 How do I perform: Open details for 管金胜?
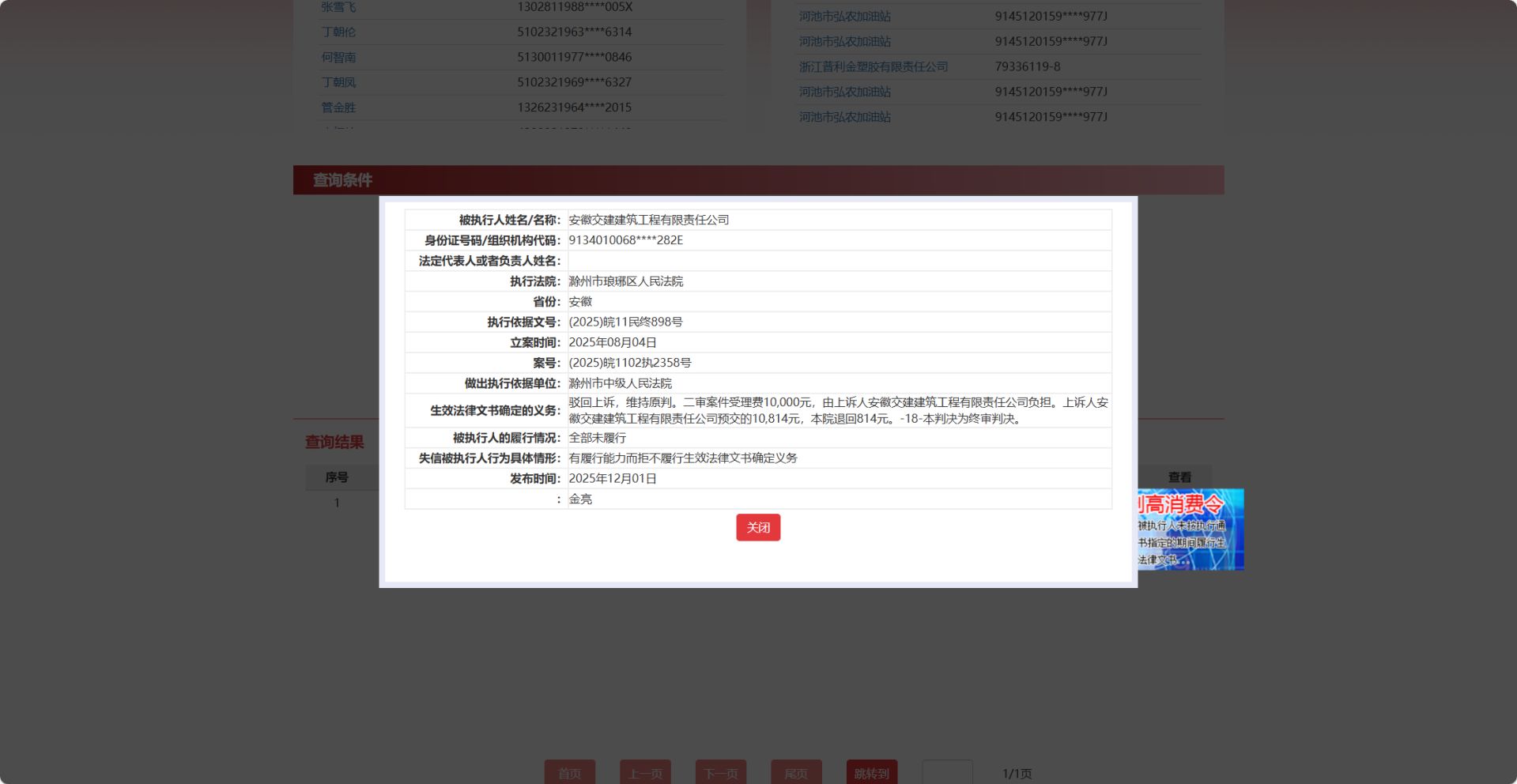(340, 107)
